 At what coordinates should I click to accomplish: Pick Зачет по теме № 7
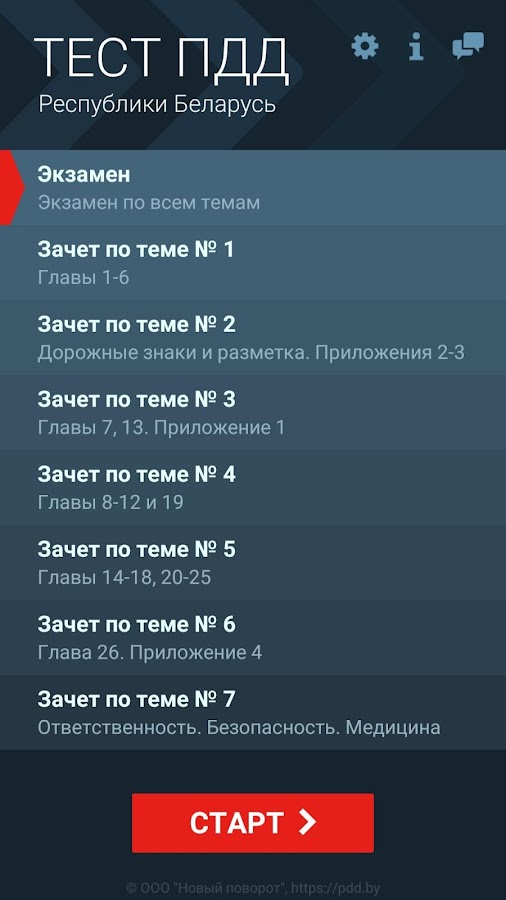253,712
